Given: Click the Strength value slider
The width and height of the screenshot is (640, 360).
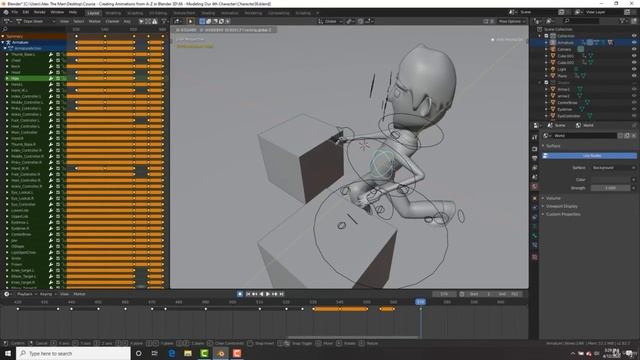Looking at the screenshot, I should [x=611, y=188].
